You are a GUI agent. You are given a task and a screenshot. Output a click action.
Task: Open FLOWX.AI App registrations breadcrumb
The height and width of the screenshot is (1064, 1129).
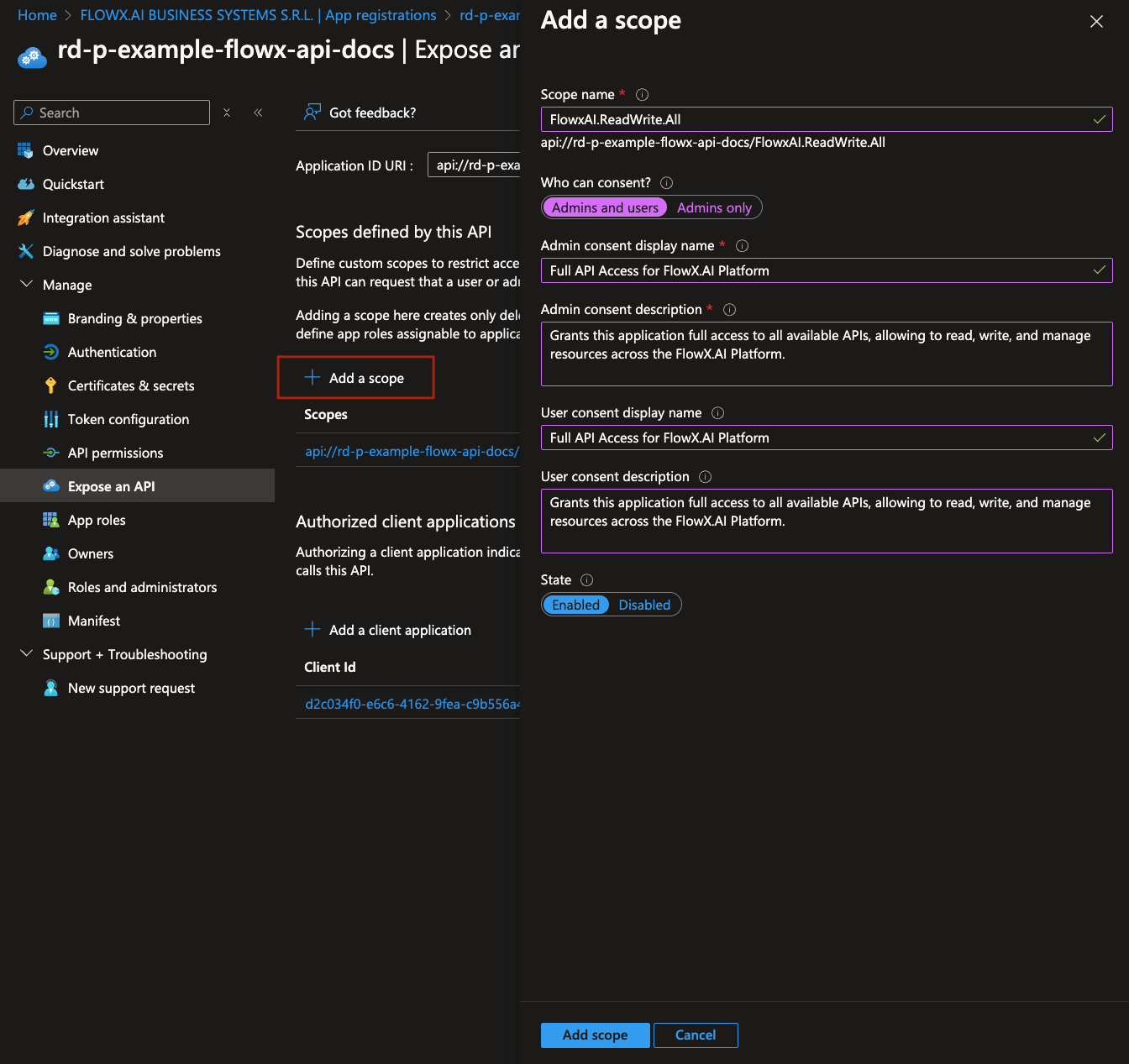tap(258, 15)
